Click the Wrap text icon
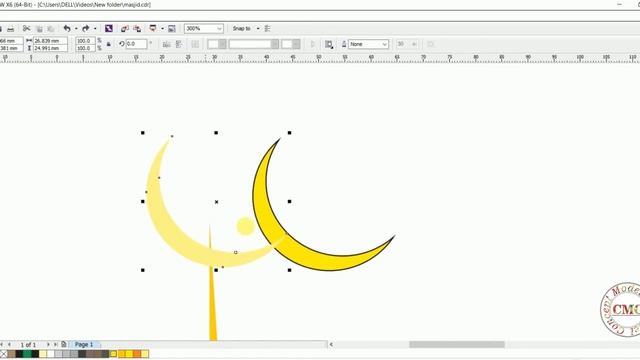This screenshot has height=360, width=640. click(329, 44)
